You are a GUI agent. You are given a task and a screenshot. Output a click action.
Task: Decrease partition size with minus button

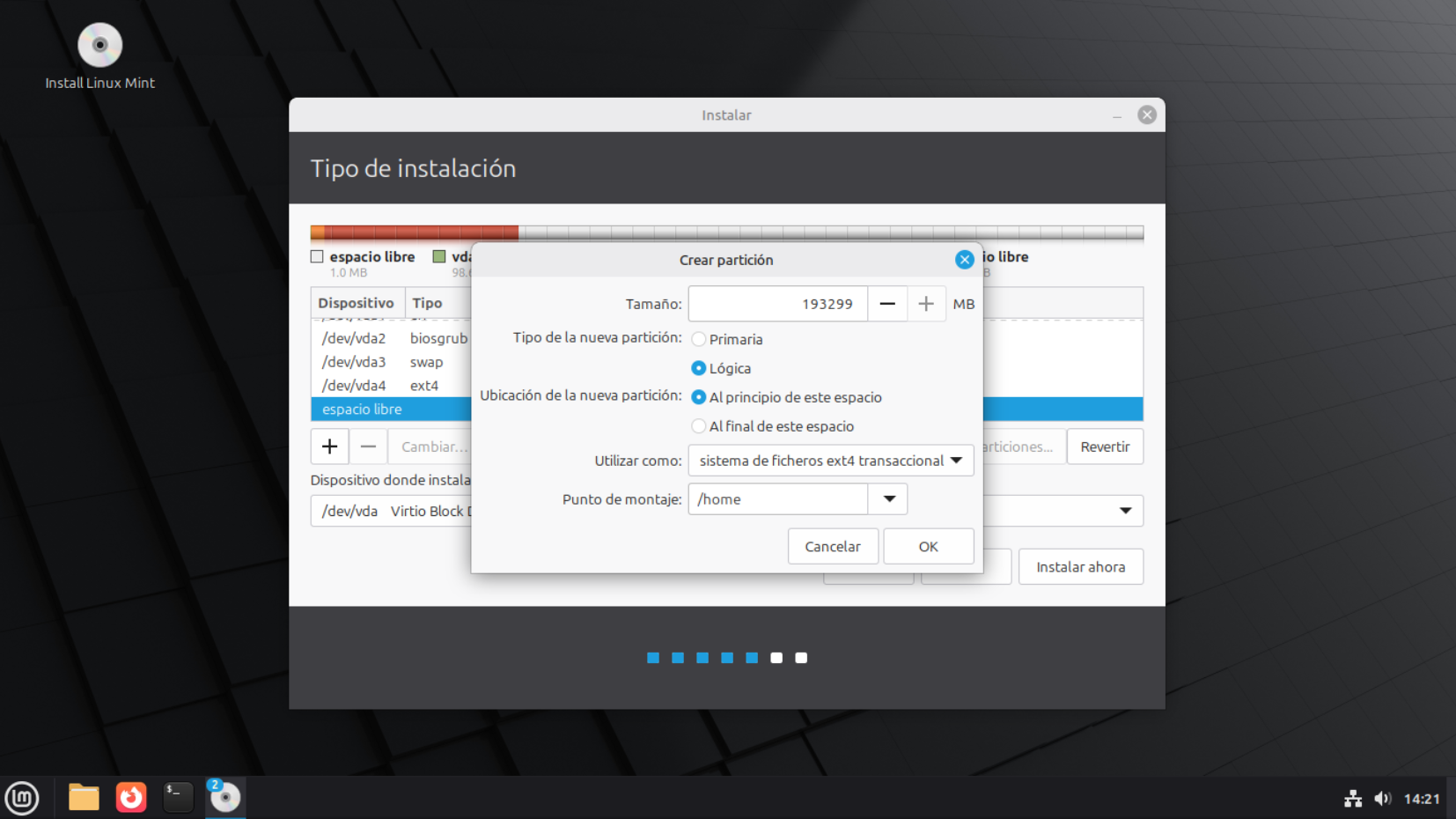887,304
